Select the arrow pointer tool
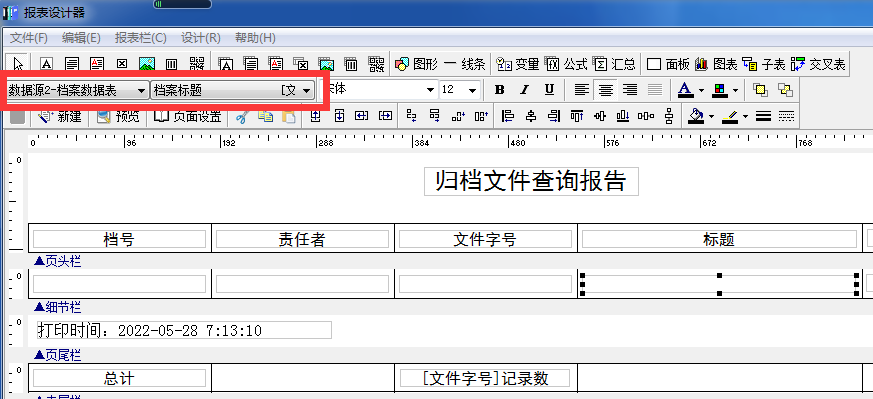Image resolution: width=873 pixels, height=399 pixels. tap(18, 64)
